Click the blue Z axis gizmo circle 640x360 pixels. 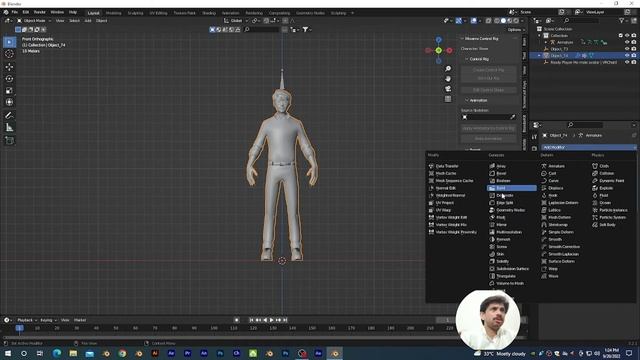click(438, 40)
